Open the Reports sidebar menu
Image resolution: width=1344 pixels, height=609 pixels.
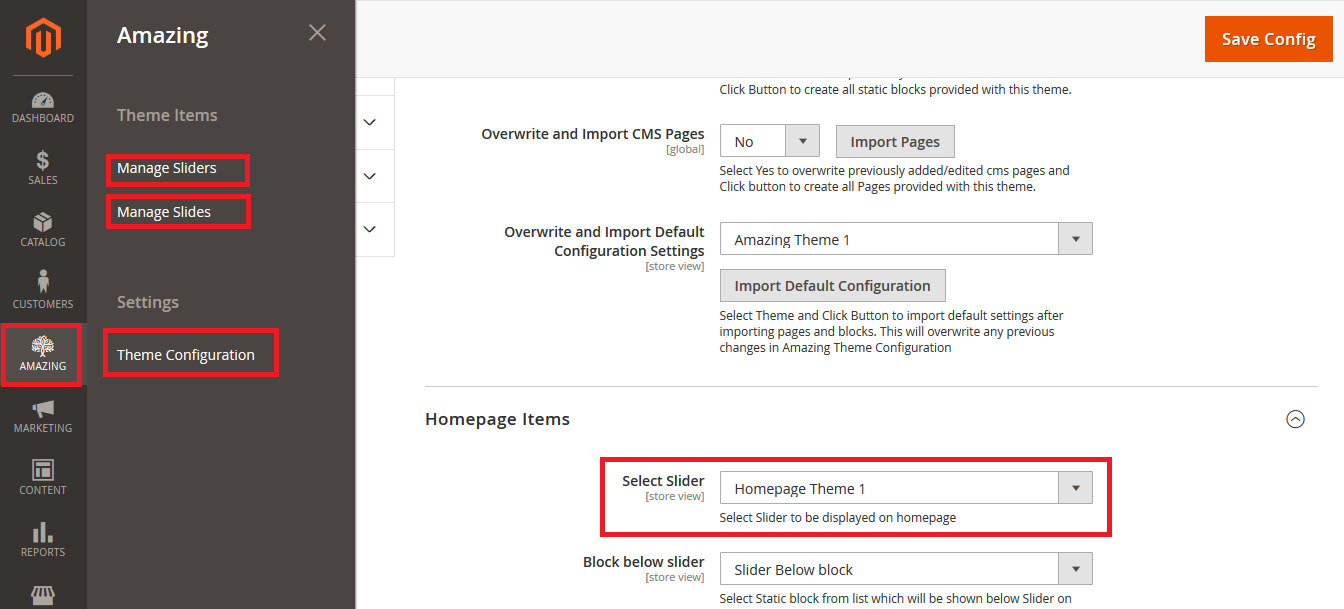43,540
